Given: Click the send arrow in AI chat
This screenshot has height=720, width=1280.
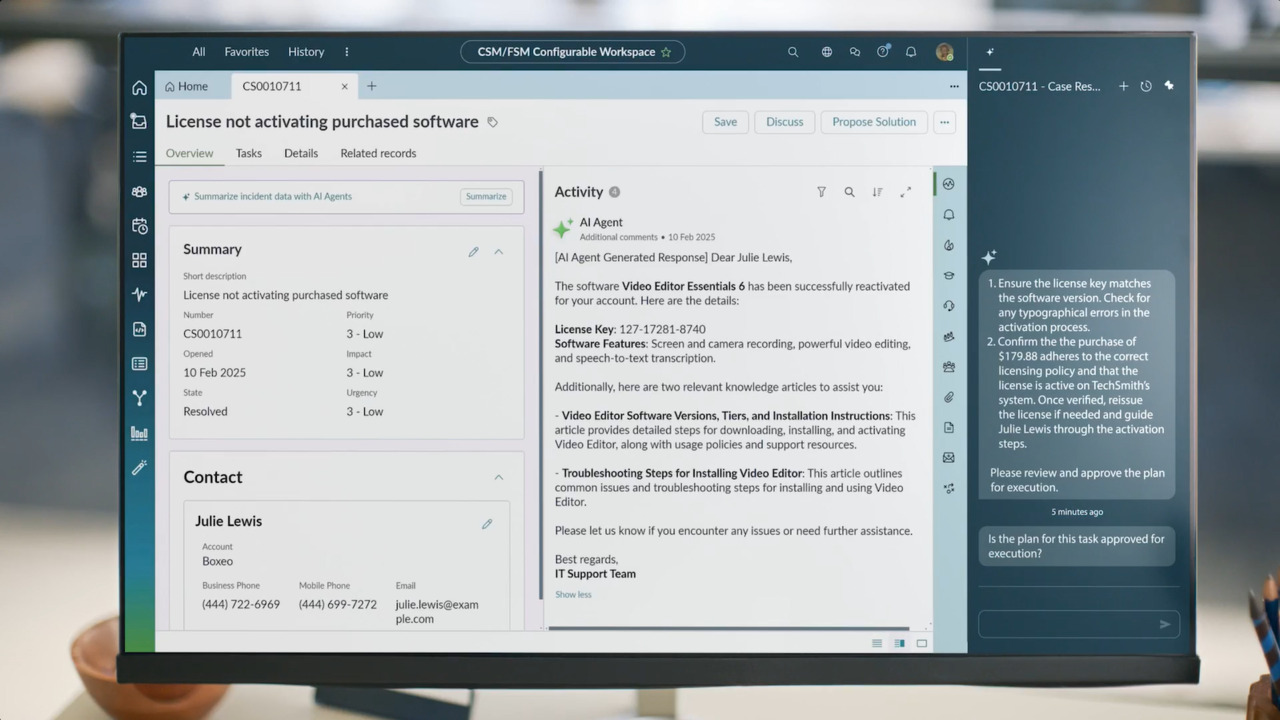Looking at the screenshot, I should pos(1164,624).
